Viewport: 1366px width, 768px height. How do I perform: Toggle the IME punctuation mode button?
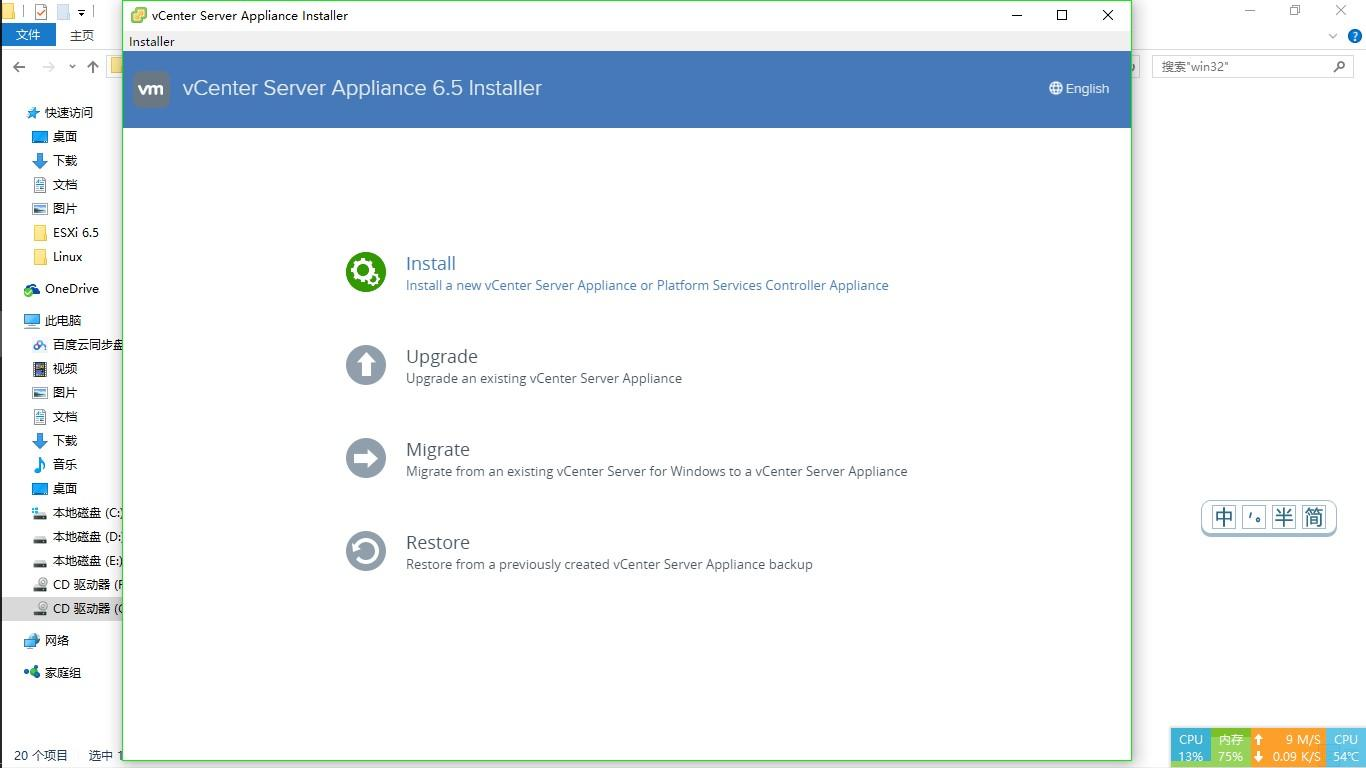1254,517
